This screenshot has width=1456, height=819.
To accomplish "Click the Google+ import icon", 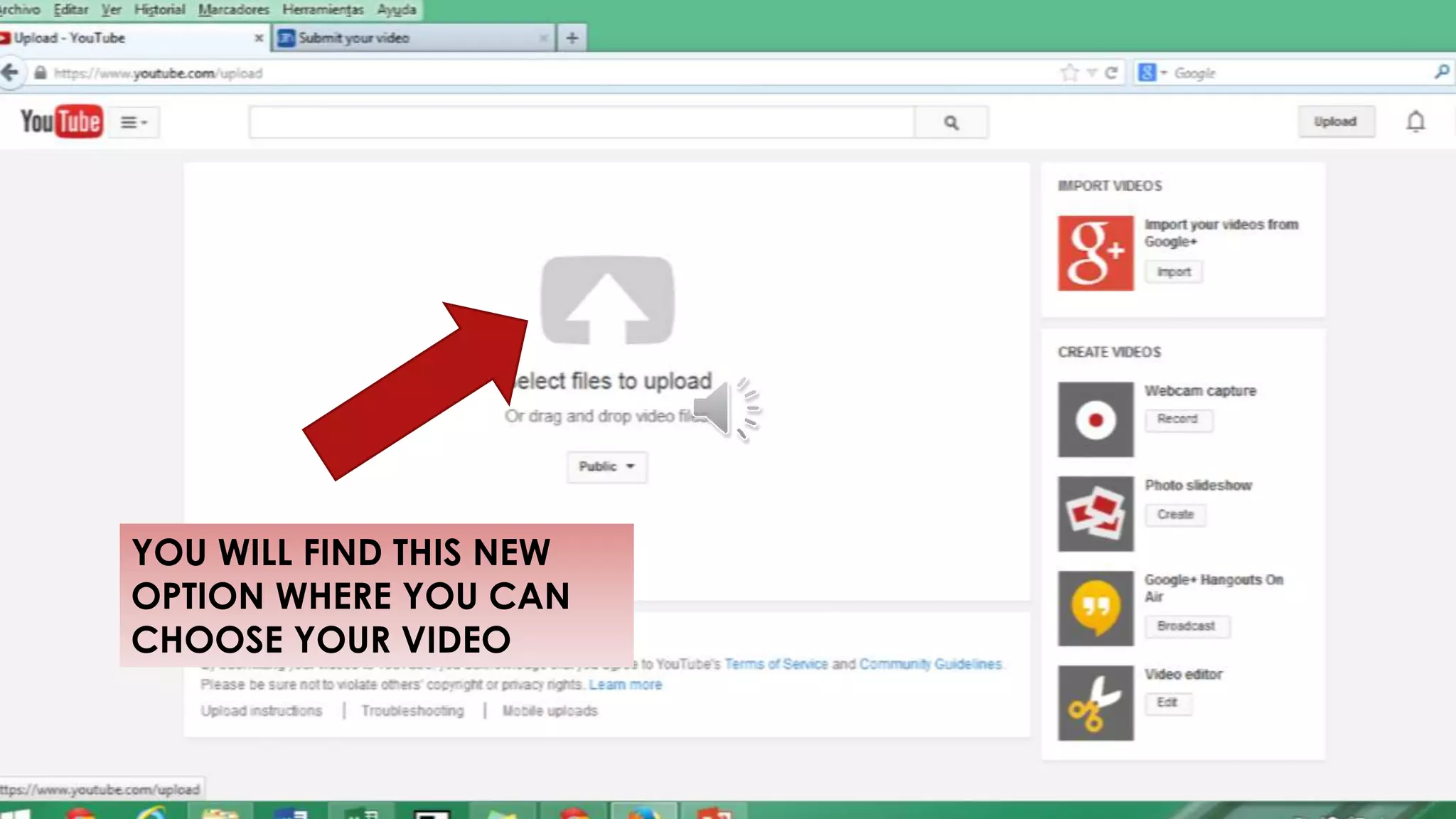I will pos(1096,253).
